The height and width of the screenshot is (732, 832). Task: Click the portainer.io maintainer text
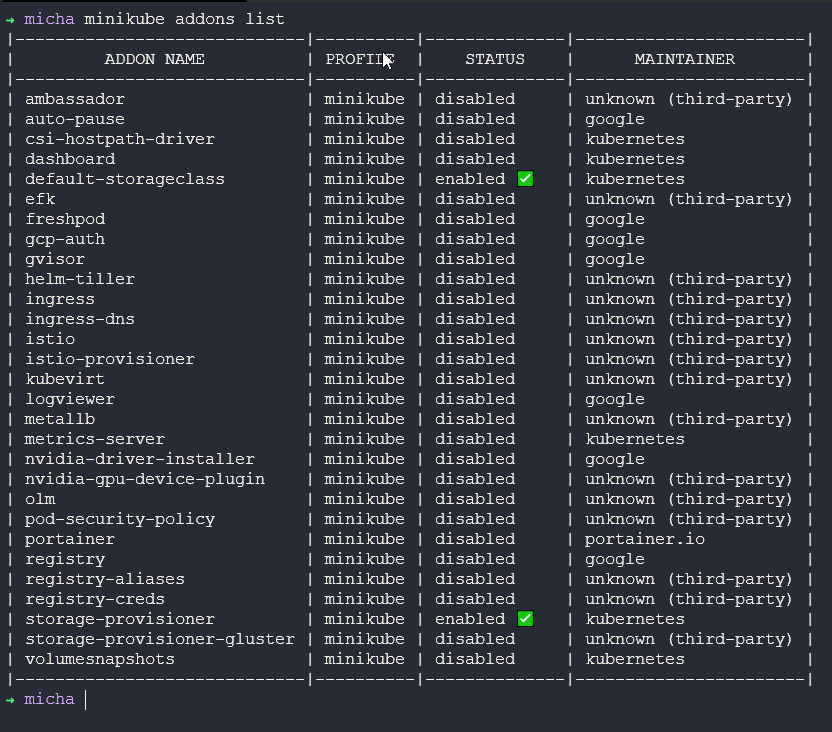coord(644,539)
